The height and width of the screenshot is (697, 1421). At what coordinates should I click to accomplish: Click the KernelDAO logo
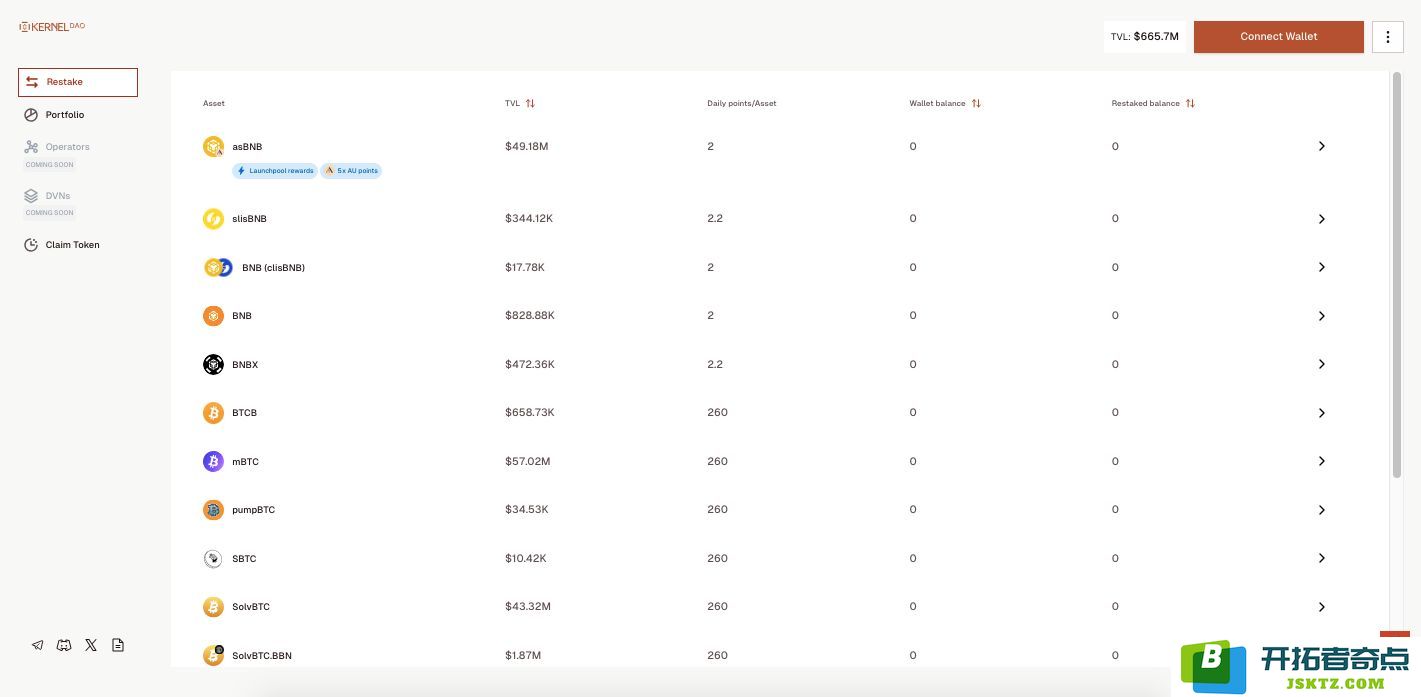[x=52, y=27]
